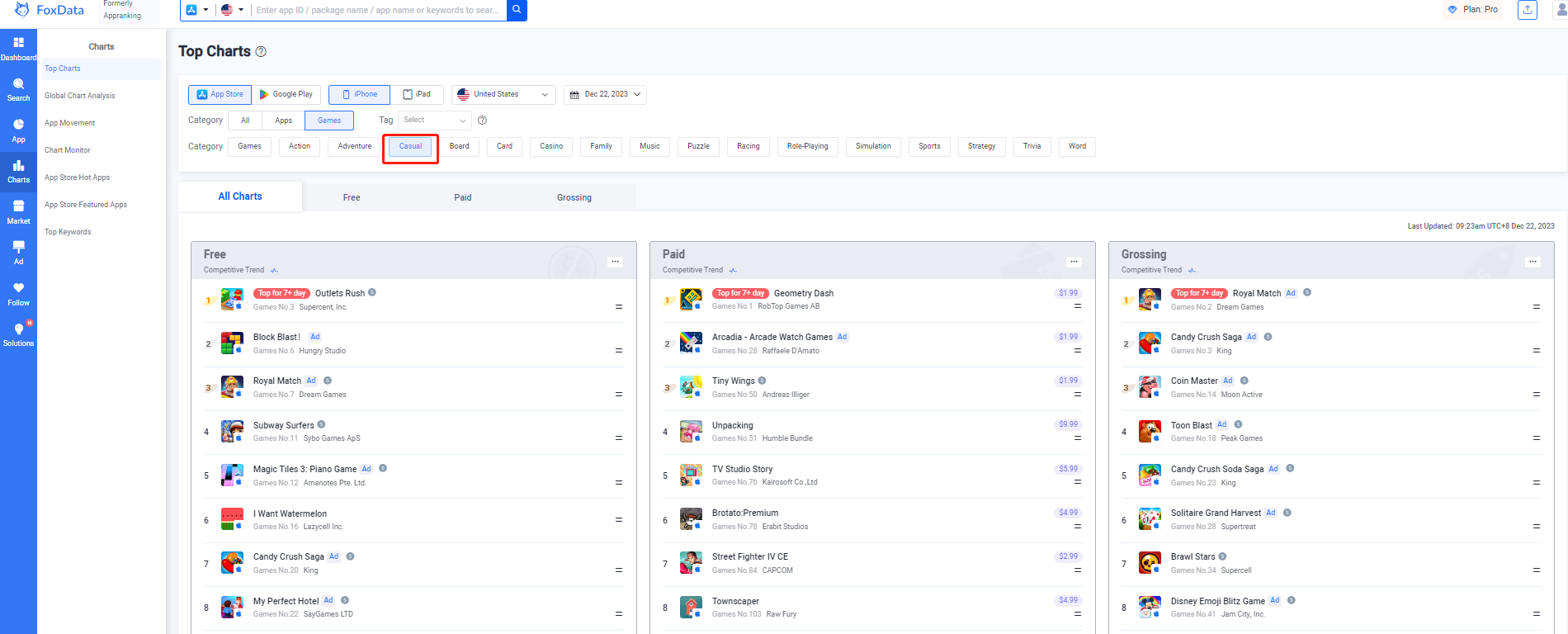Image resolution: width=1568 pixels, height=634 pixels.
Task: Open the Market sidebar section
Action: pos(18,212)
